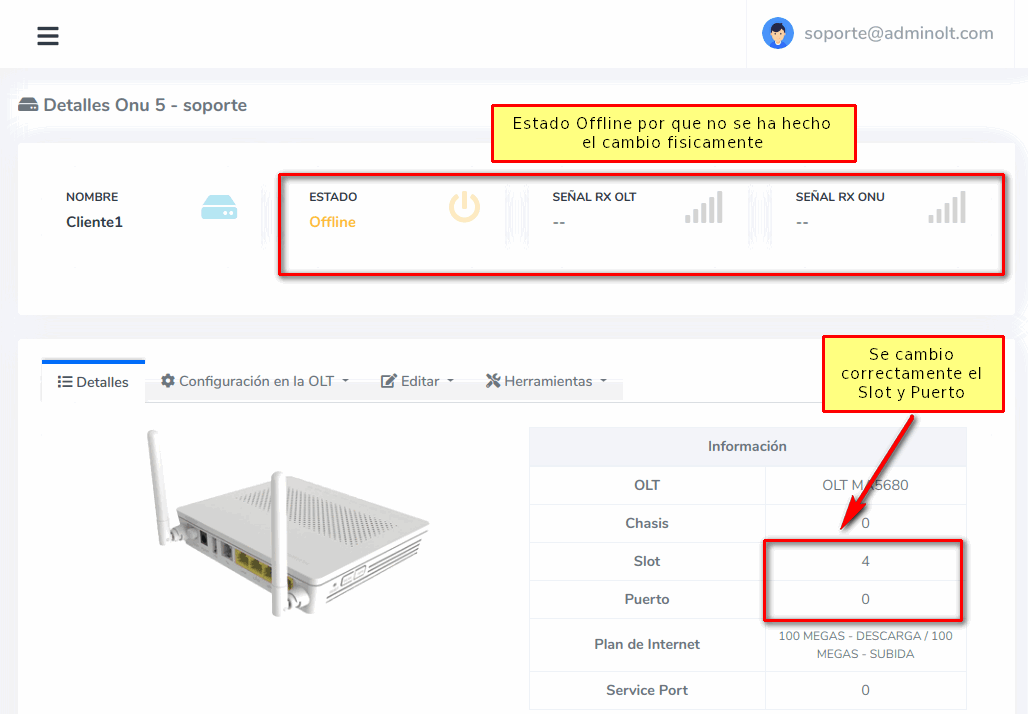The width and height of the screenshot is (1028, 714).
Task: Click the Señal RX ONU signal bars
Action: point(947,207)
